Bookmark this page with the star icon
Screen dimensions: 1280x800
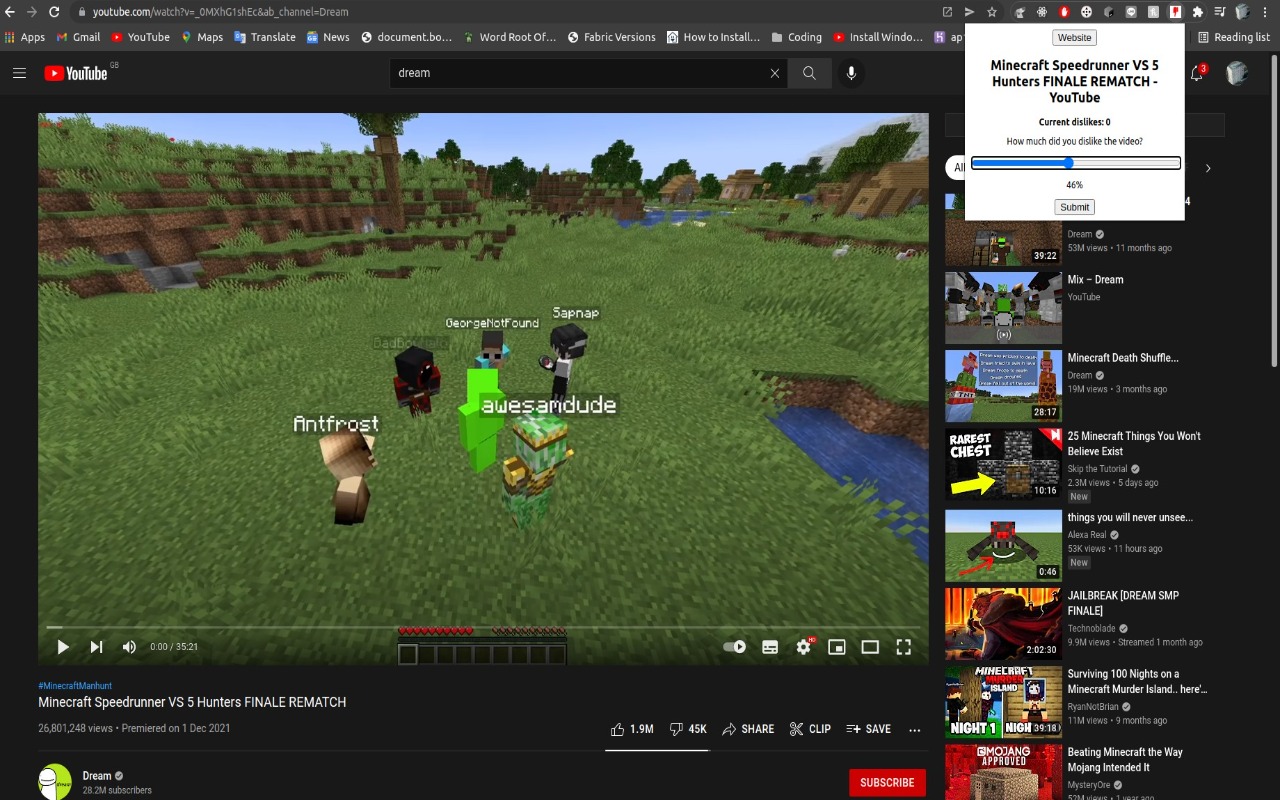pyautogui.click(x=992, y=12)
